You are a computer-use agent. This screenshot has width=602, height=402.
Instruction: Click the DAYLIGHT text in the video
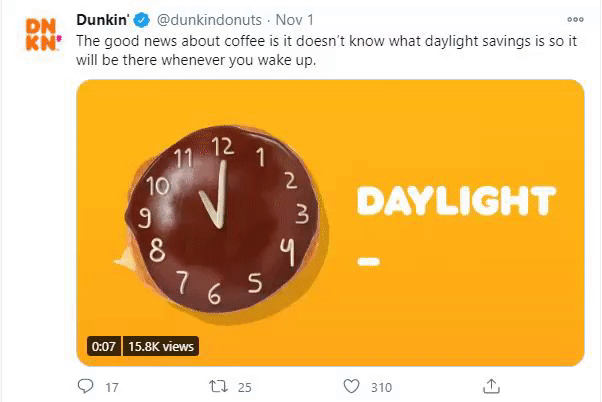(x=456, y=201)
